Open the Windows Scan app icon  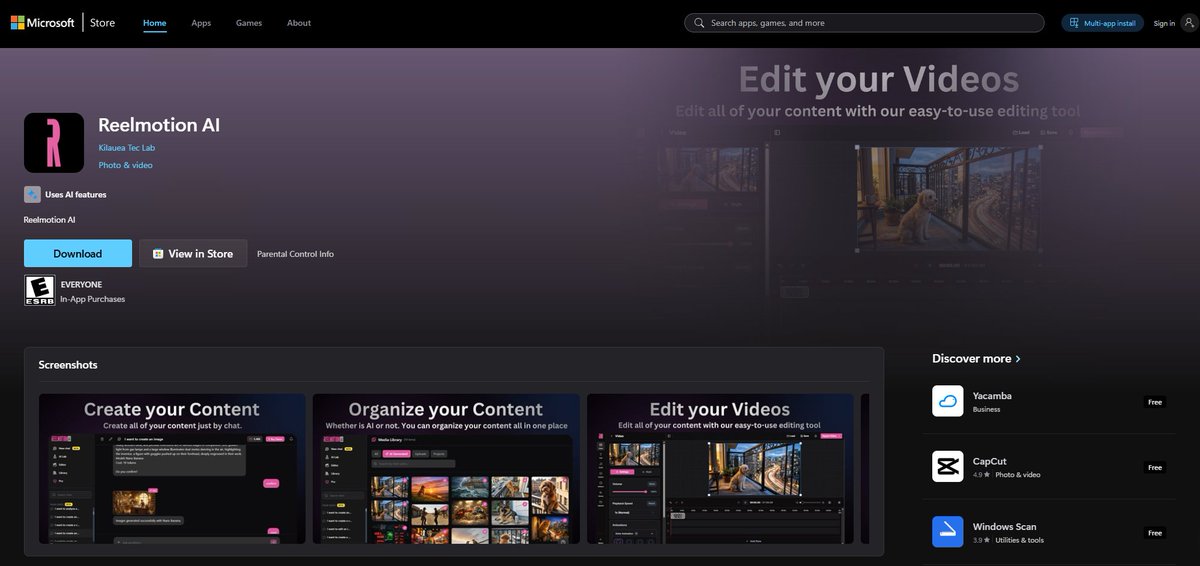(x=947, y=532)
